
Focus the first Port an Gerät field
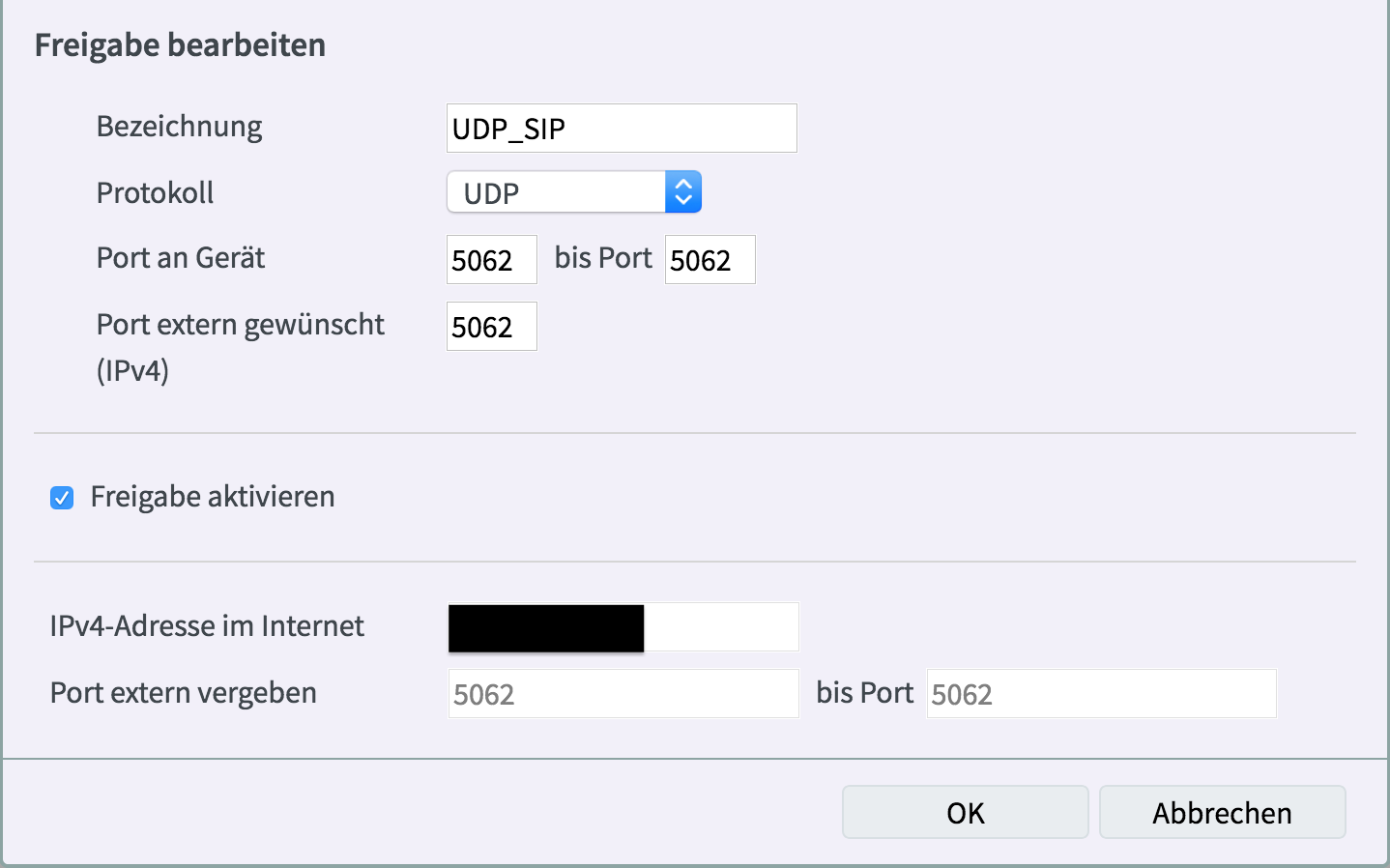(x=491, y=260)
